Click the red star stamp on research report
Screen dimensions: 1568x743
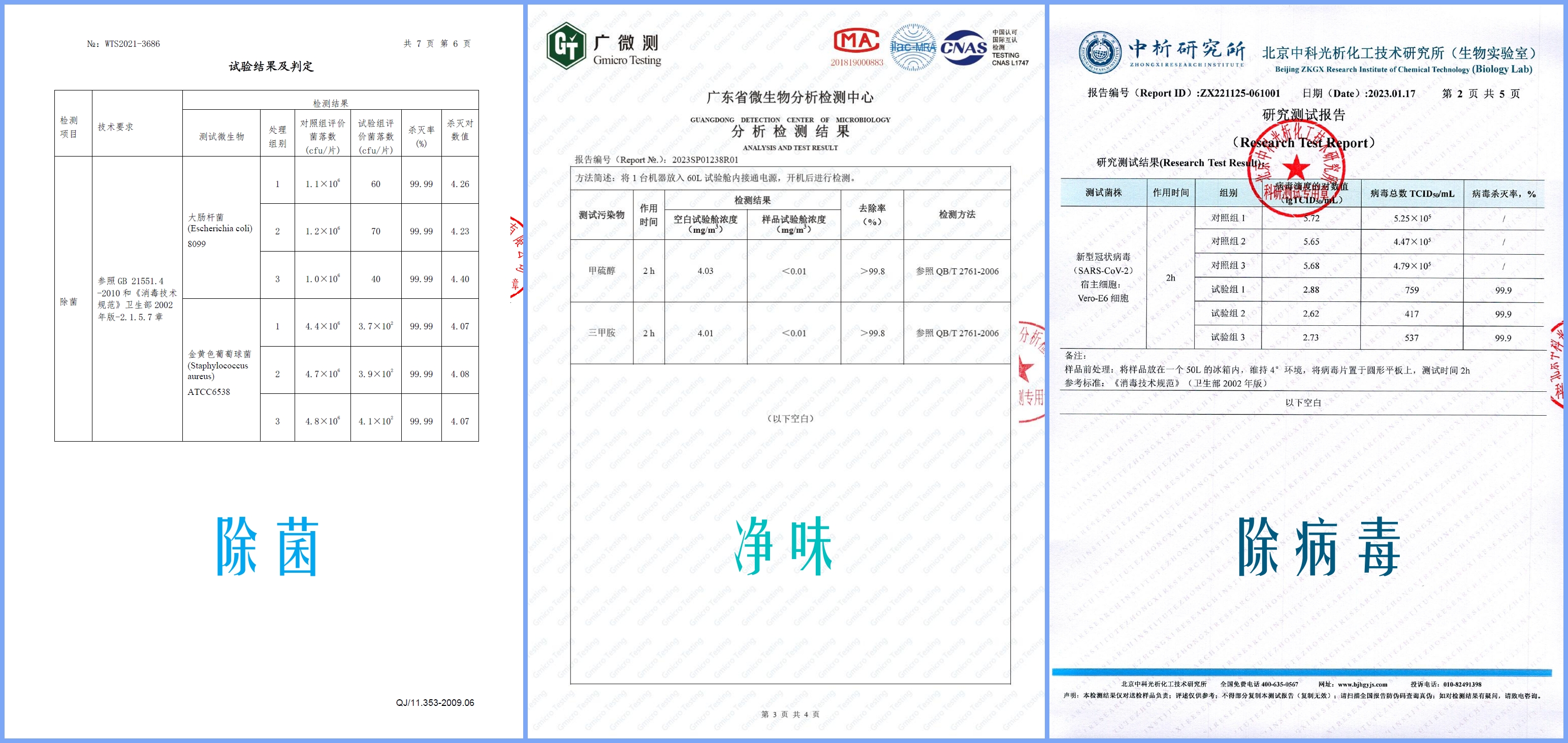(x=1296, y=168)
